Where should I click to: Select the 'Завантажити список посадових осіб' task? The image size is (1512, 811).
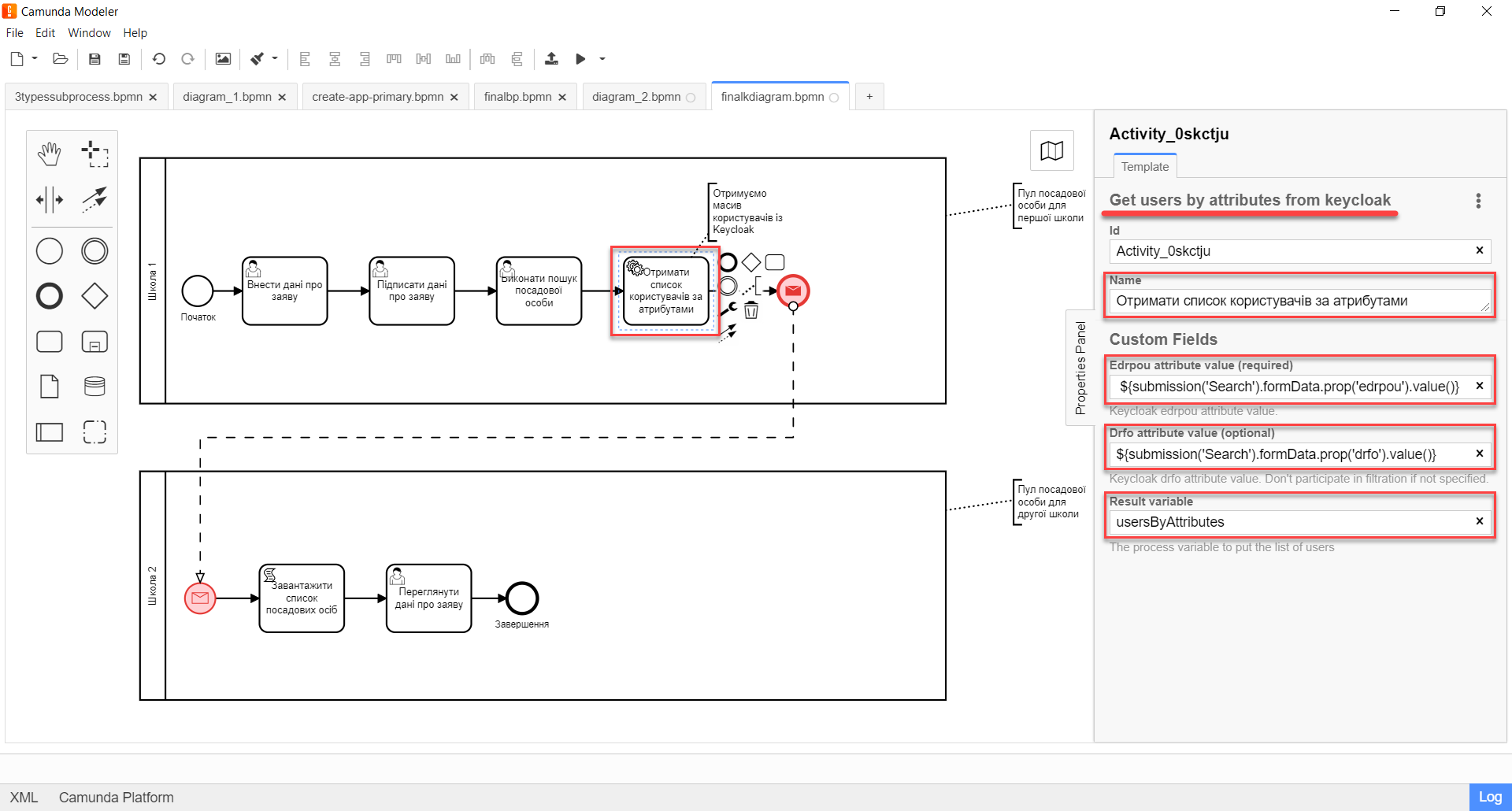[302, 598]
